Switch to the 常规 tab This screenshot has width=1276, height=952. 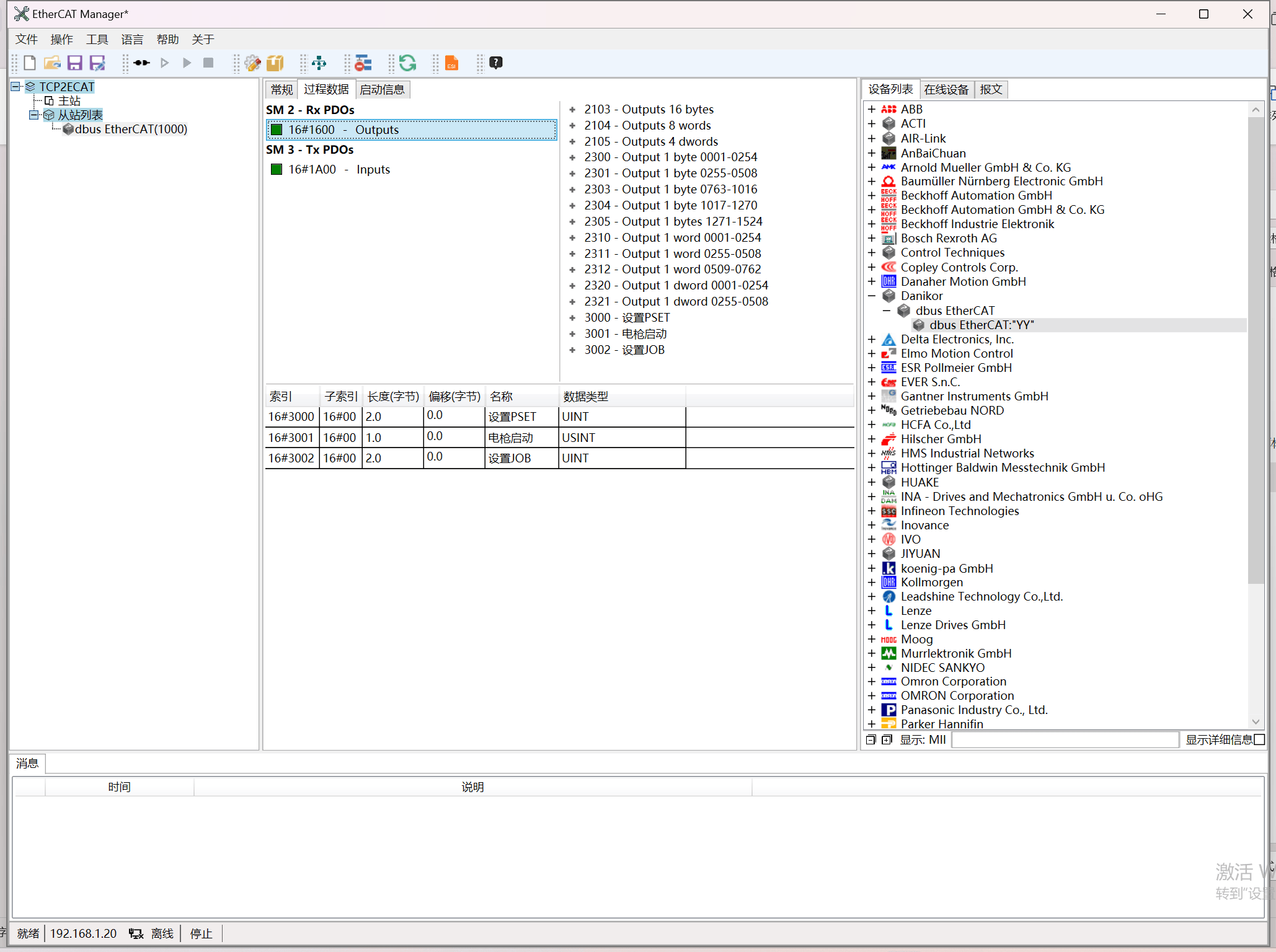pyautogui.click(x=281, y=89)
